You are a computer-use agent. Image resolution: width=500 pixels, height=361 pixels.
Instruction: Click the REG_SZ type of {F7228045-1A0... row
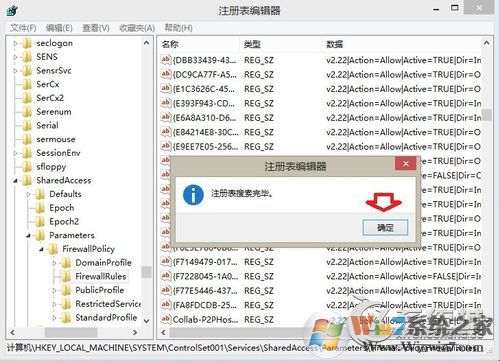(259, 276)
